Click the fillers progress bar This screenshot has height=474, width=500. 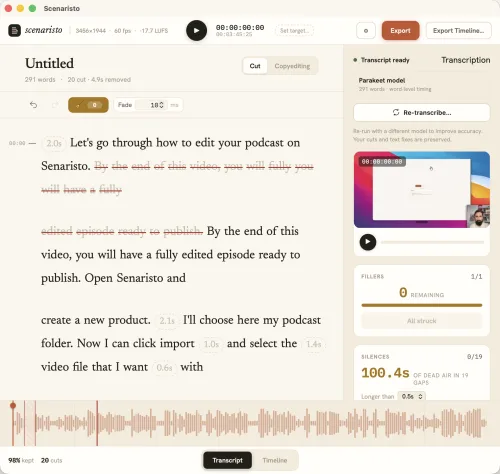tap(422, 305)
